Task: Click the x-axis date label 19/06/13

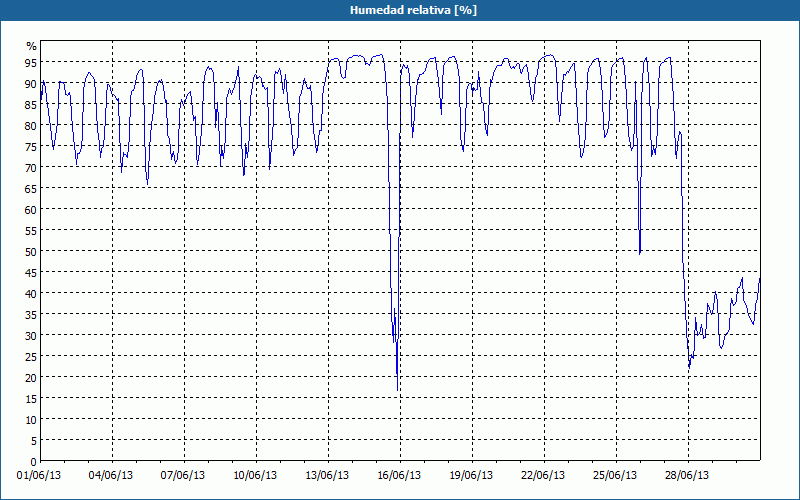Action: tap(471, 476)
